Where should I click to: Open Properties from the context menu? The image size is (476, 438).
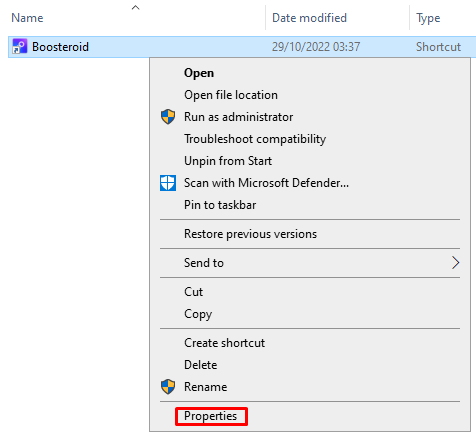tap(211, 416)
